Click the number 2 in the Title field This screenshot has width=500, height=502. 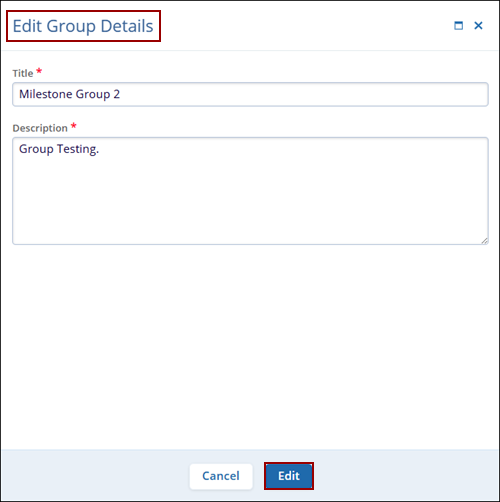pos(116,94)
